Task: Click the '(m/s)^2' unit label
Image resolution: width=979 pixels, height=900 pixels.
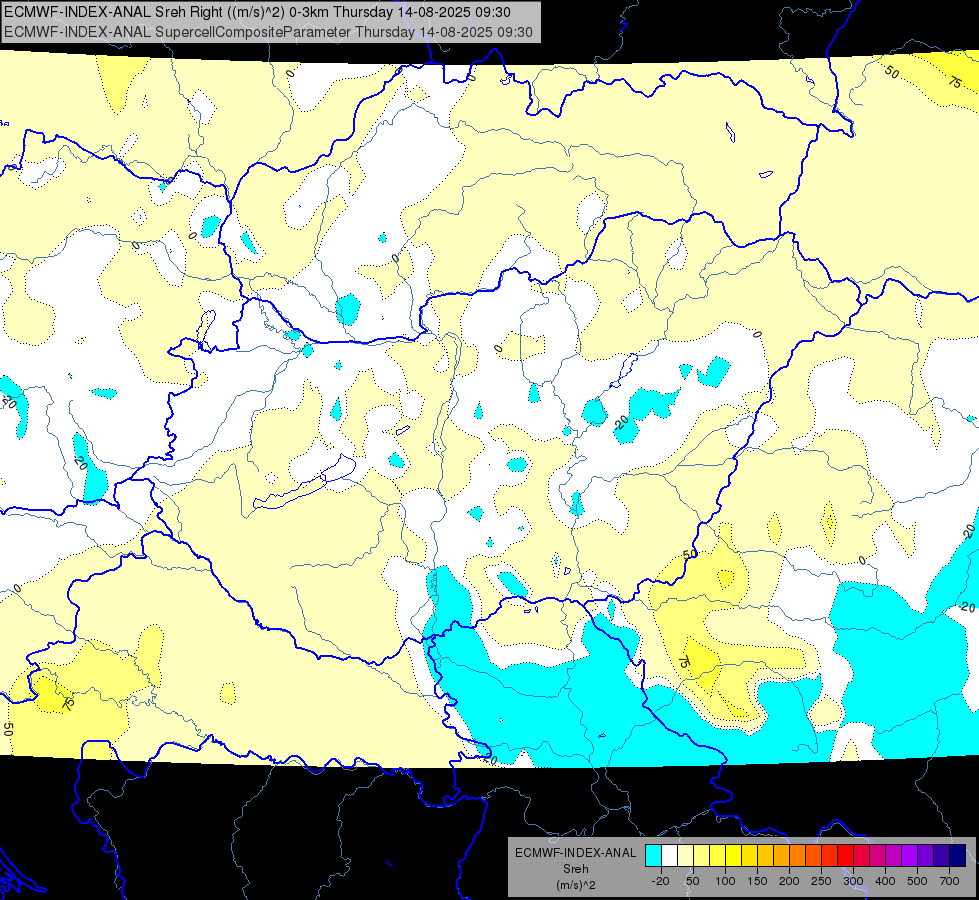Action: pyautogui.click(x=575, y=885)
